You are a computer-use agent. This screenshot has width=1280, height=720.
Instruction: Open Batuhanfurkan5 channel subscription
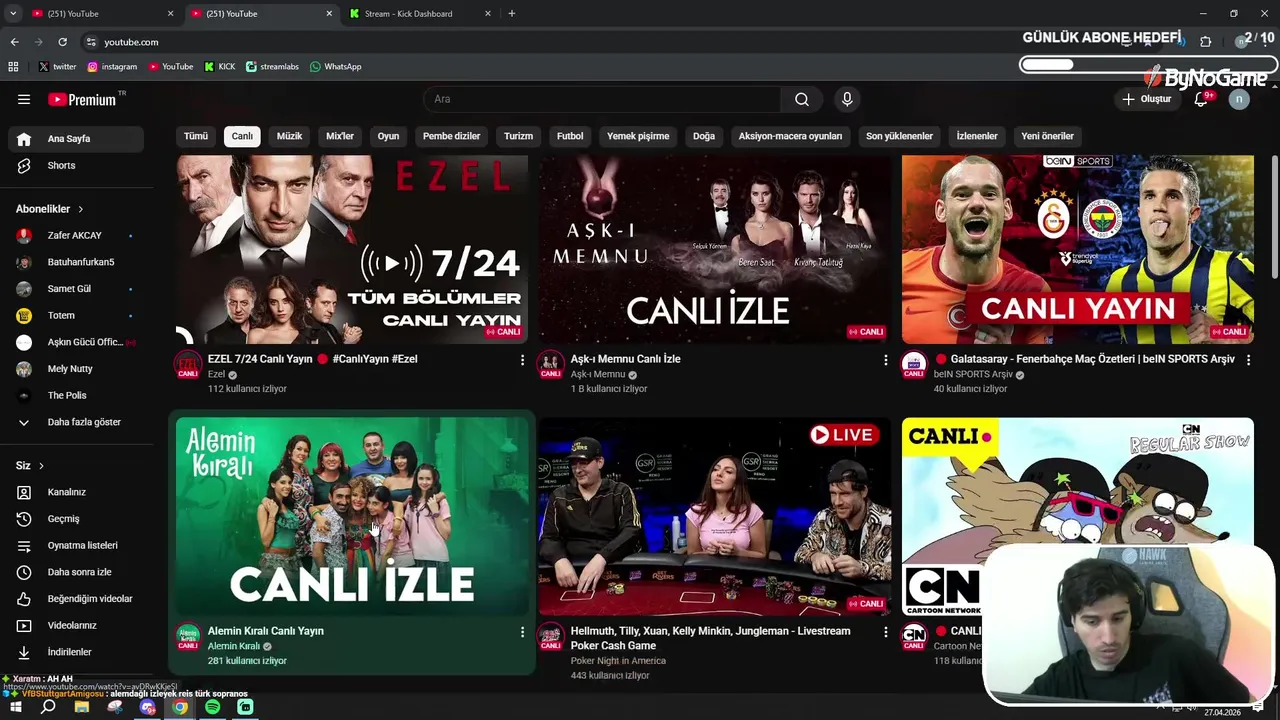point(75,262)
